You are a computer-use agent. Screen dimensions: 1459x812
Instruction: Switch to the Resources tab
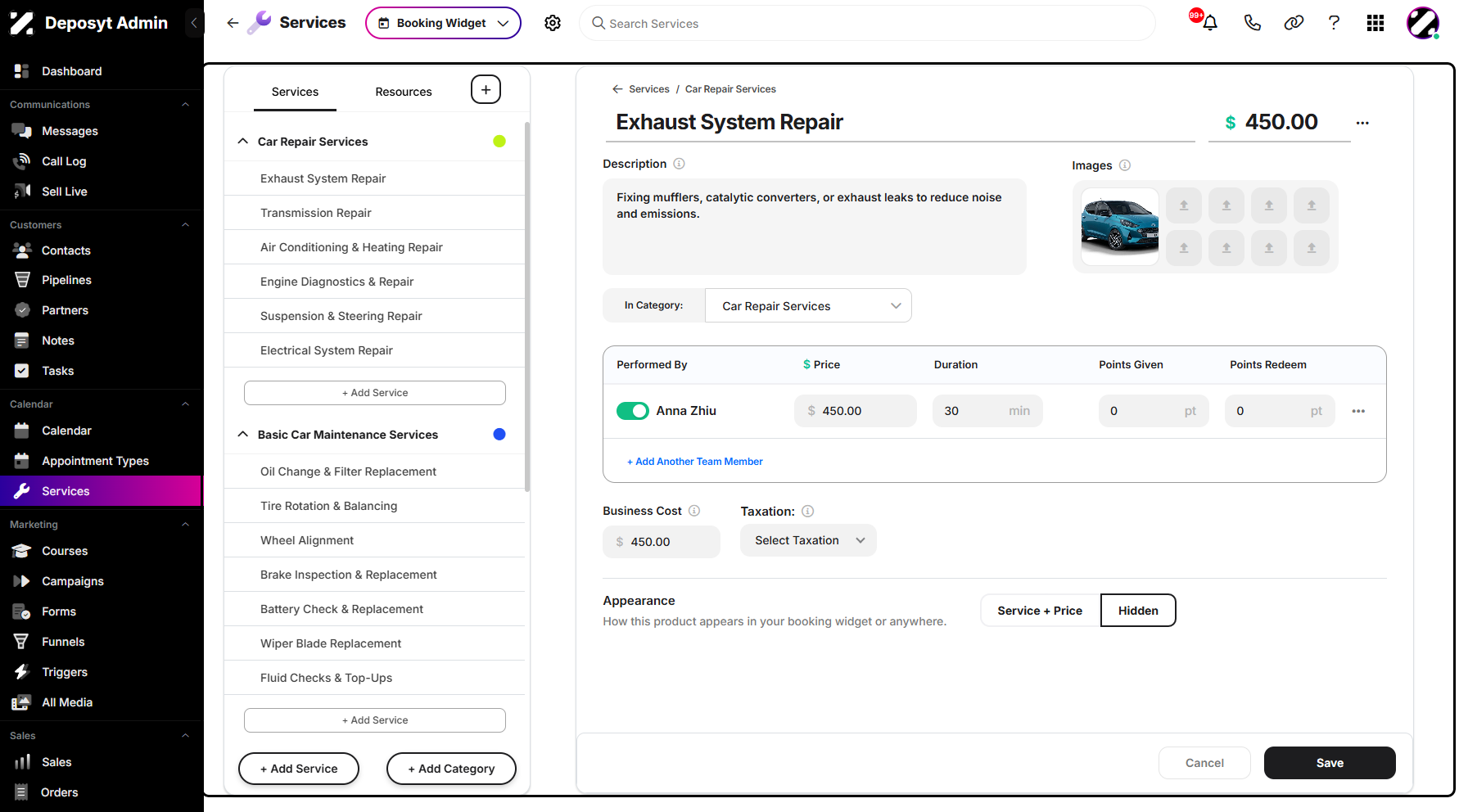pyautogui.click(x=404, y=92)
